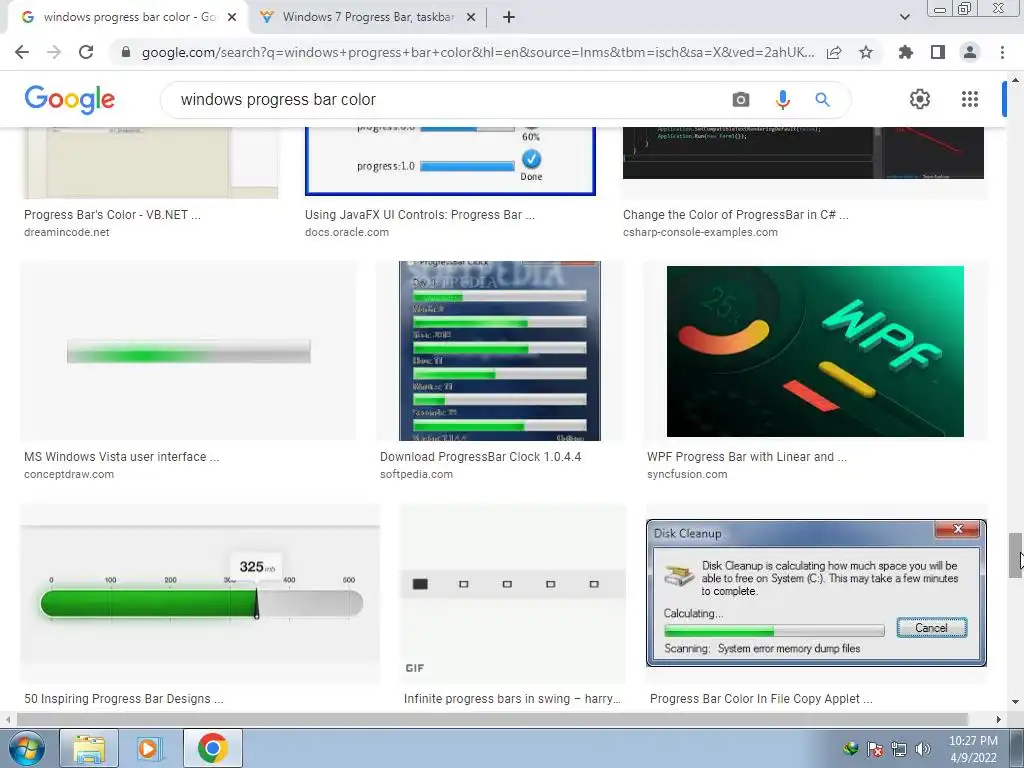Image resolution: width=1024 pixels, height=768 pixels.
Task: Open 'Infinite progress bars in swing' result
Action: (512, 699)
